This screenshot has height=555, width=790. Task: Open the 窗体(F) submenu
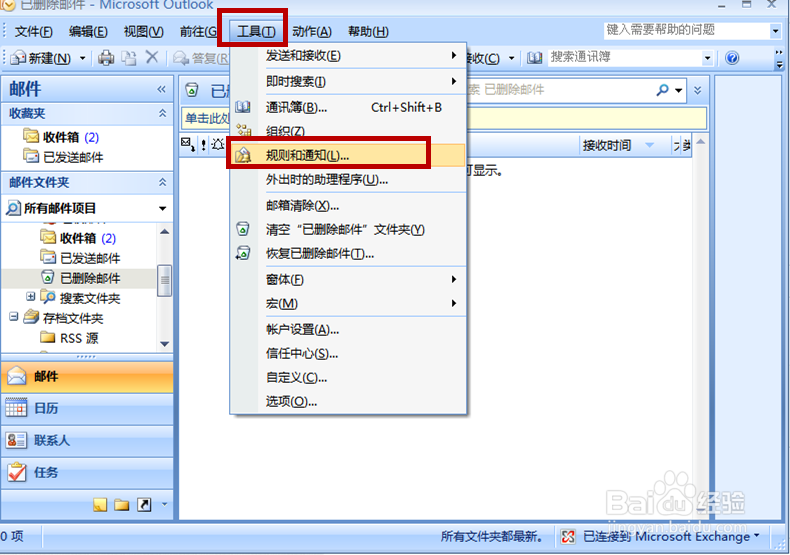348,280
